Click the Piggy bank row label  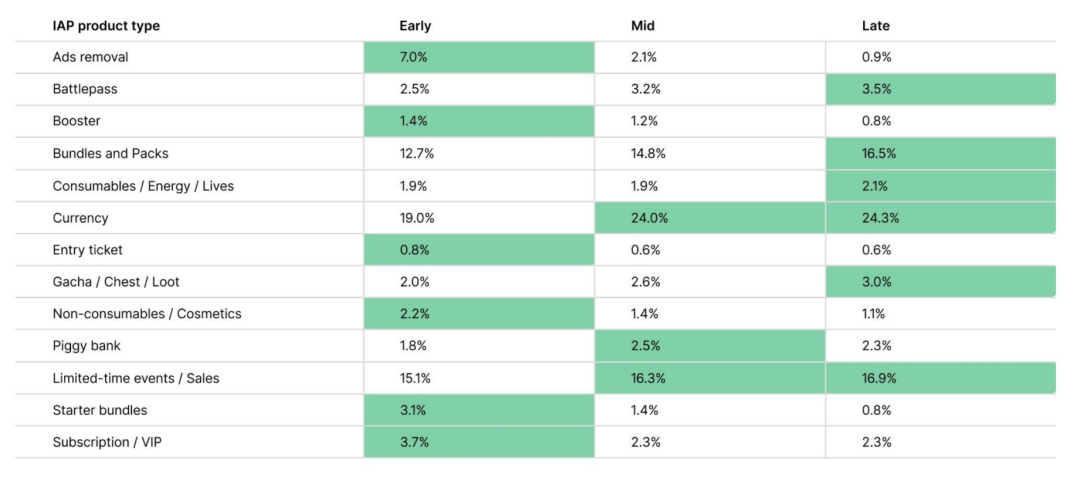[x=87, y=346]
